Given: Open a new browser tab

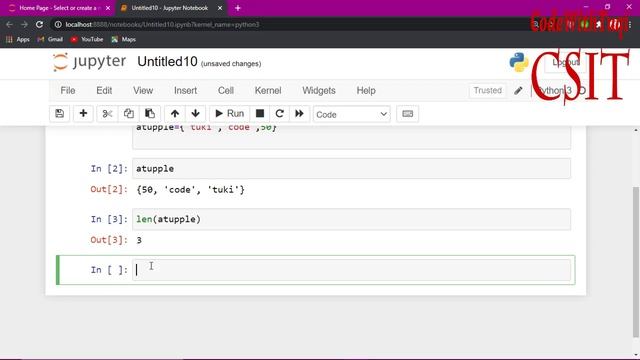Looking at the screenshot, I should [x=238, y=8].
